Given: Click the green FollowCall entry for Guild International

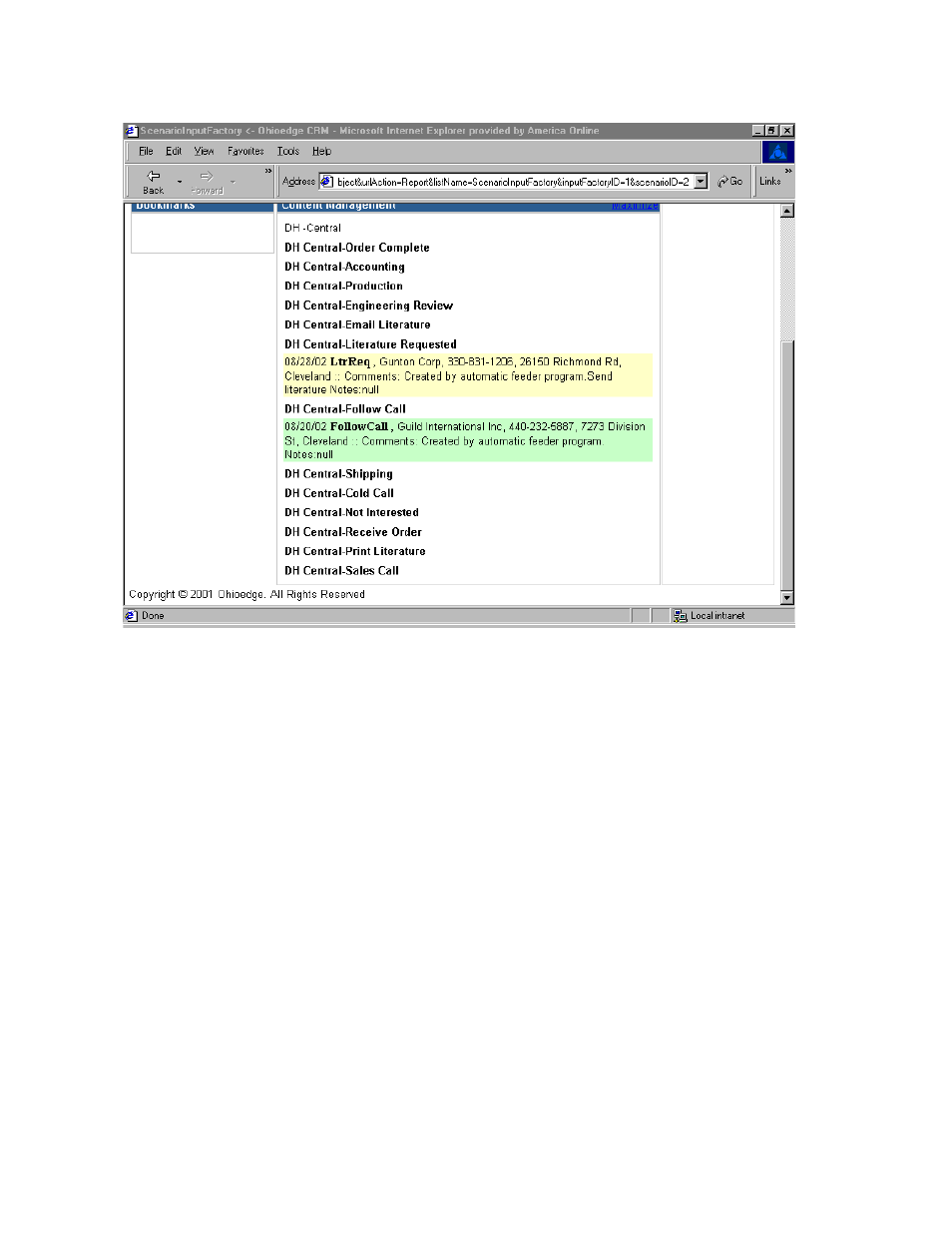Looking at the screenshot, I should tap(467, 440).
